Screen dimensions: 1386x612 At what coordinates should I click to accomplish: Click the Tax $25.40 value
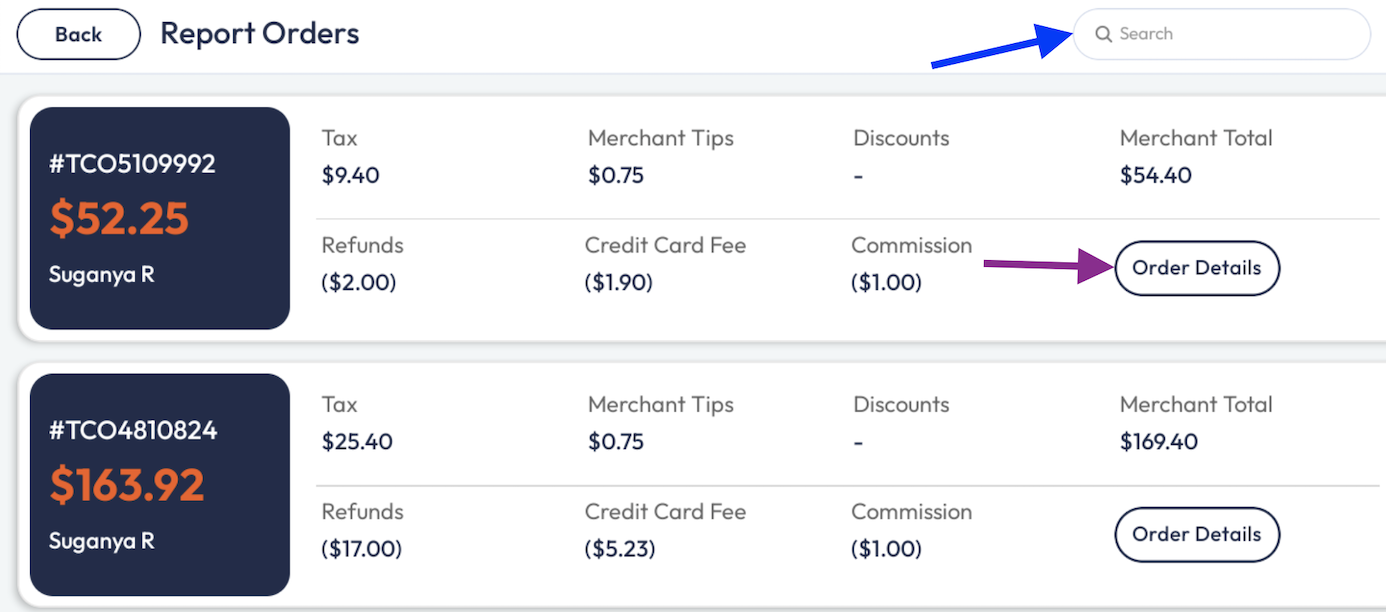(356, 442)
